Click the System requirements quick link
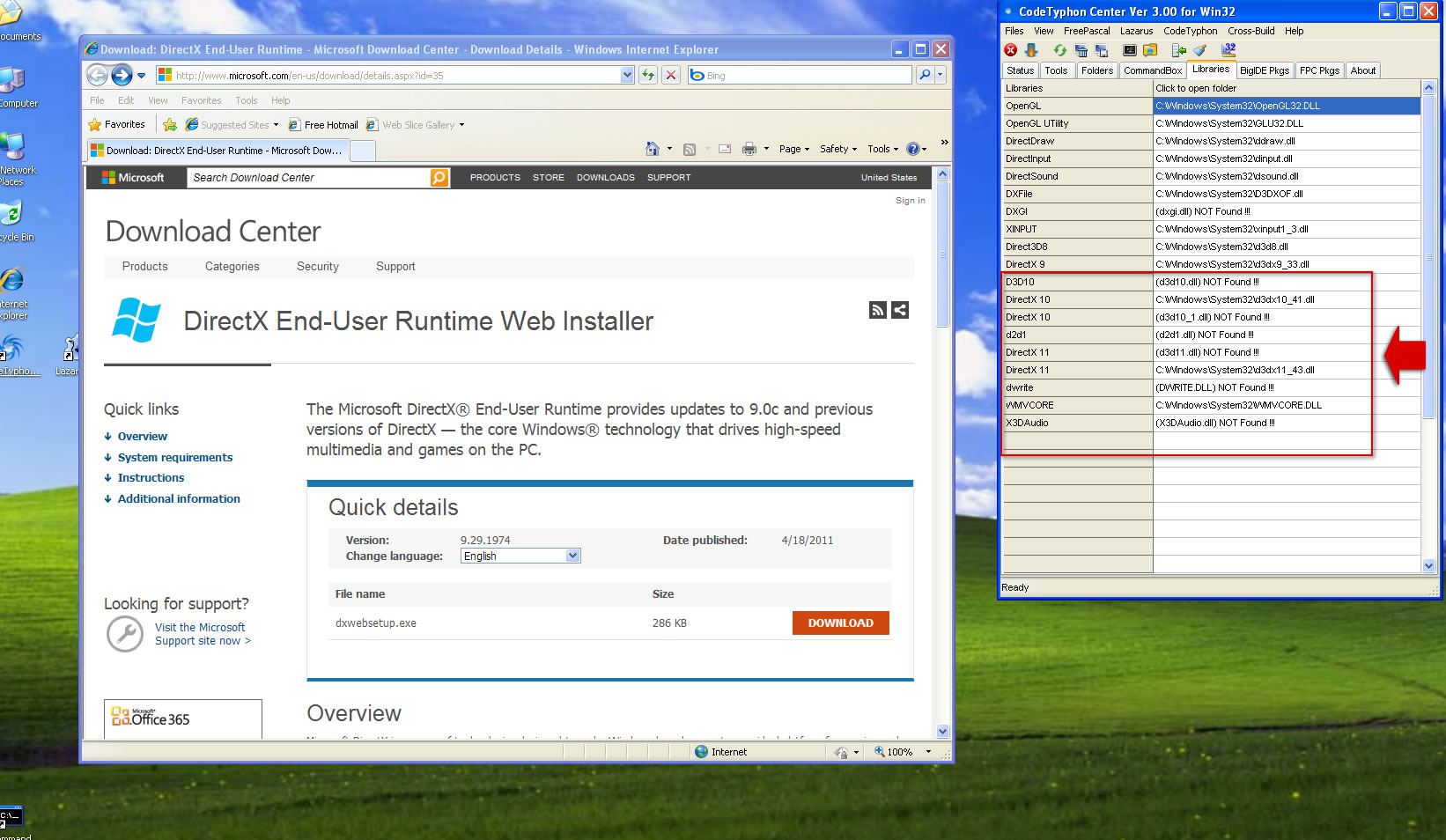 coord(175,457)
